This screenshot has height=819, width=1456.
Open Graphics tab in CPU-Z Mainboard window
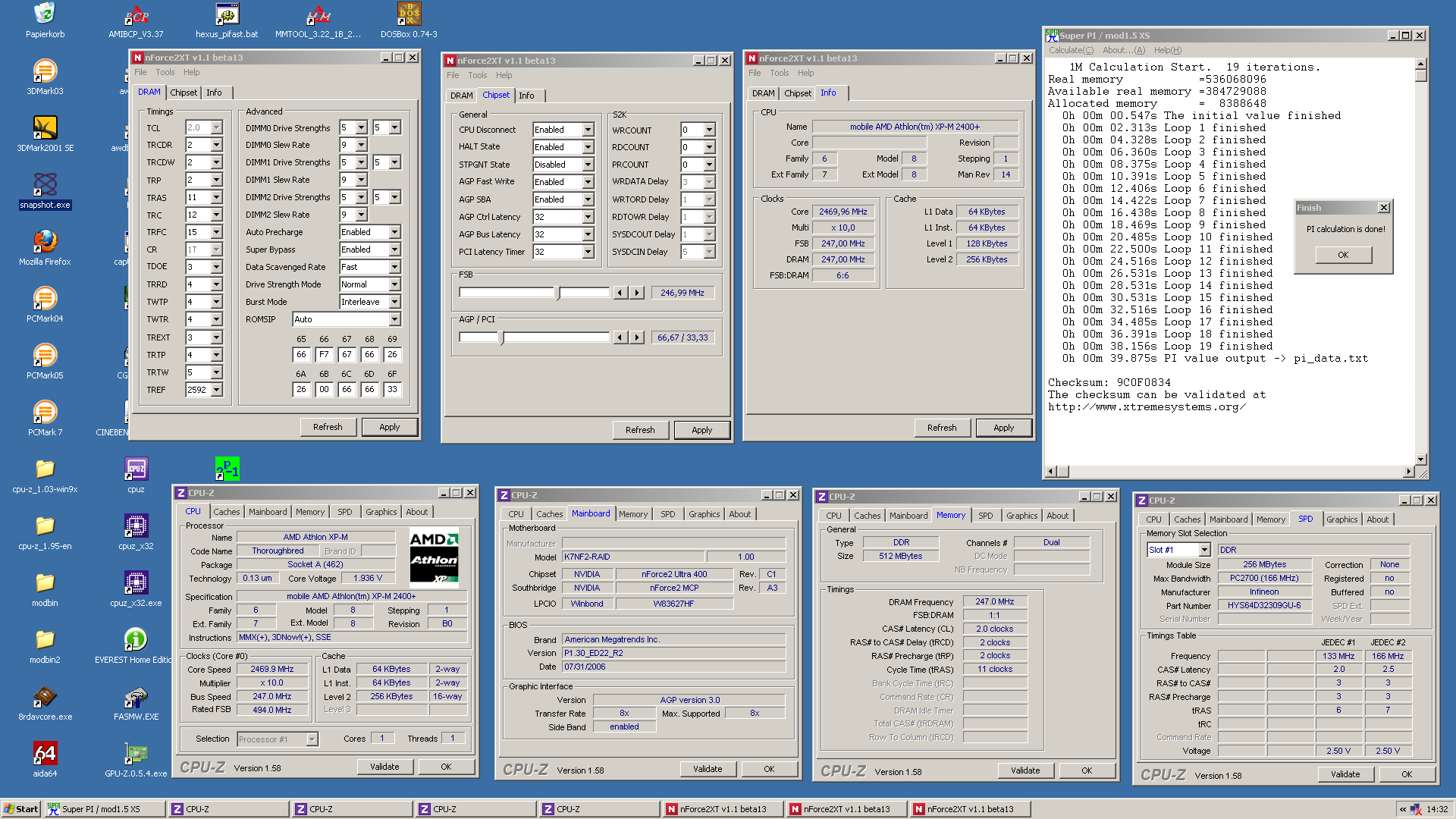[x=704, y=514]
